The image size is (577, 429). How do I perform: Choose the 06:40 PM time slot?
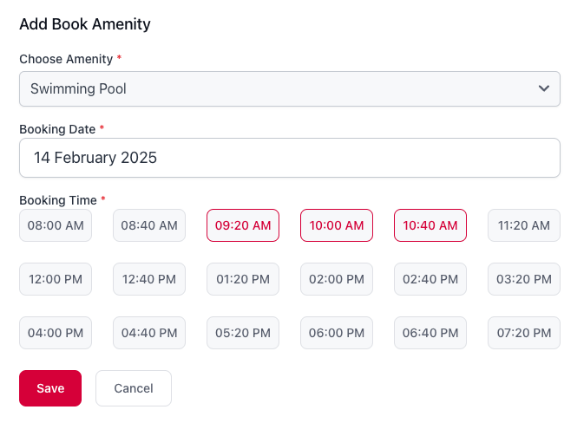pyautogui.click(x=430, y=333)
